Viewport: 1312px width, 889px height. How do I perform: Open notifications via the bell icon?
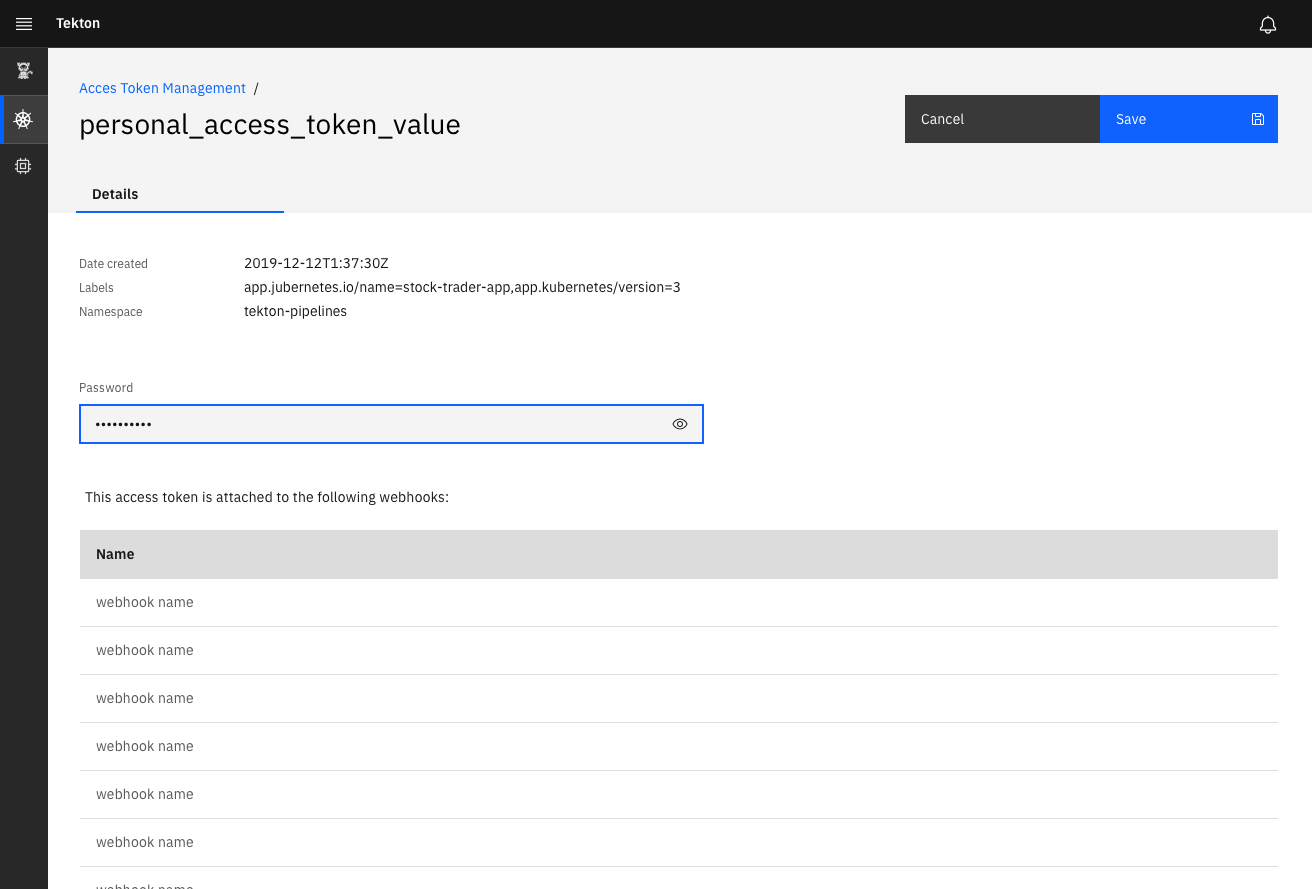pyautogui.click(x=1267, y=24)
